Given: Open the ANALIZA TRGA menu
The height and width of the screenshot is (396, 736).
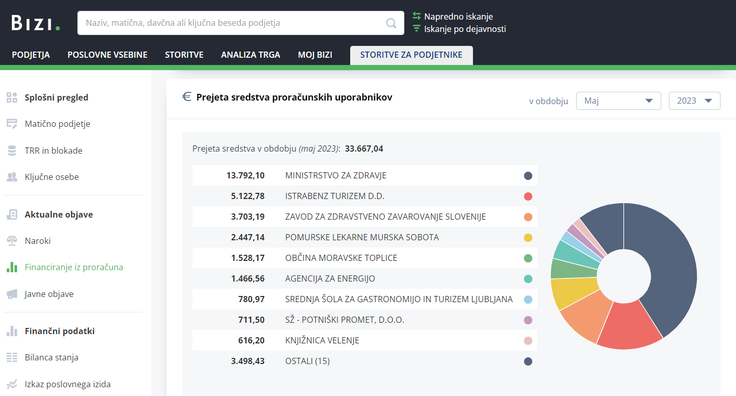Looking at the screenshot, I should pyautogui.click(x=251, y=55).
